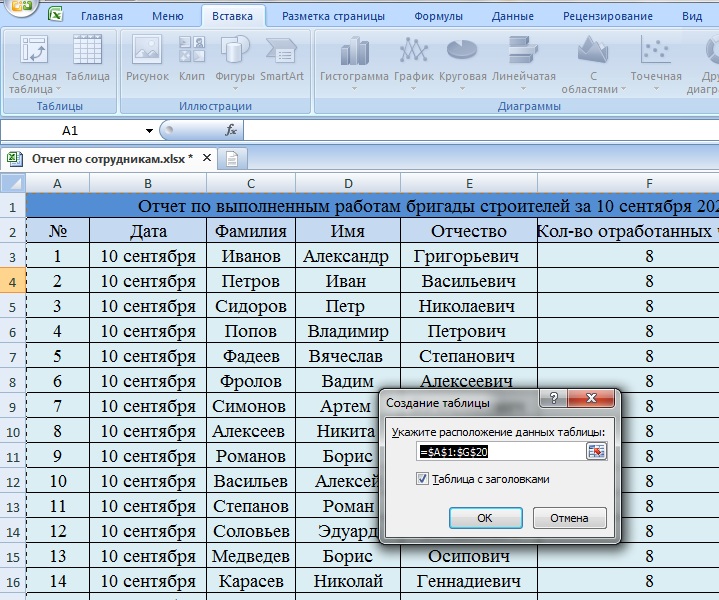Switch to the Главная ribbon tab
The height and width of the screenshot is (600, 719).
click(x=102, y=16)
